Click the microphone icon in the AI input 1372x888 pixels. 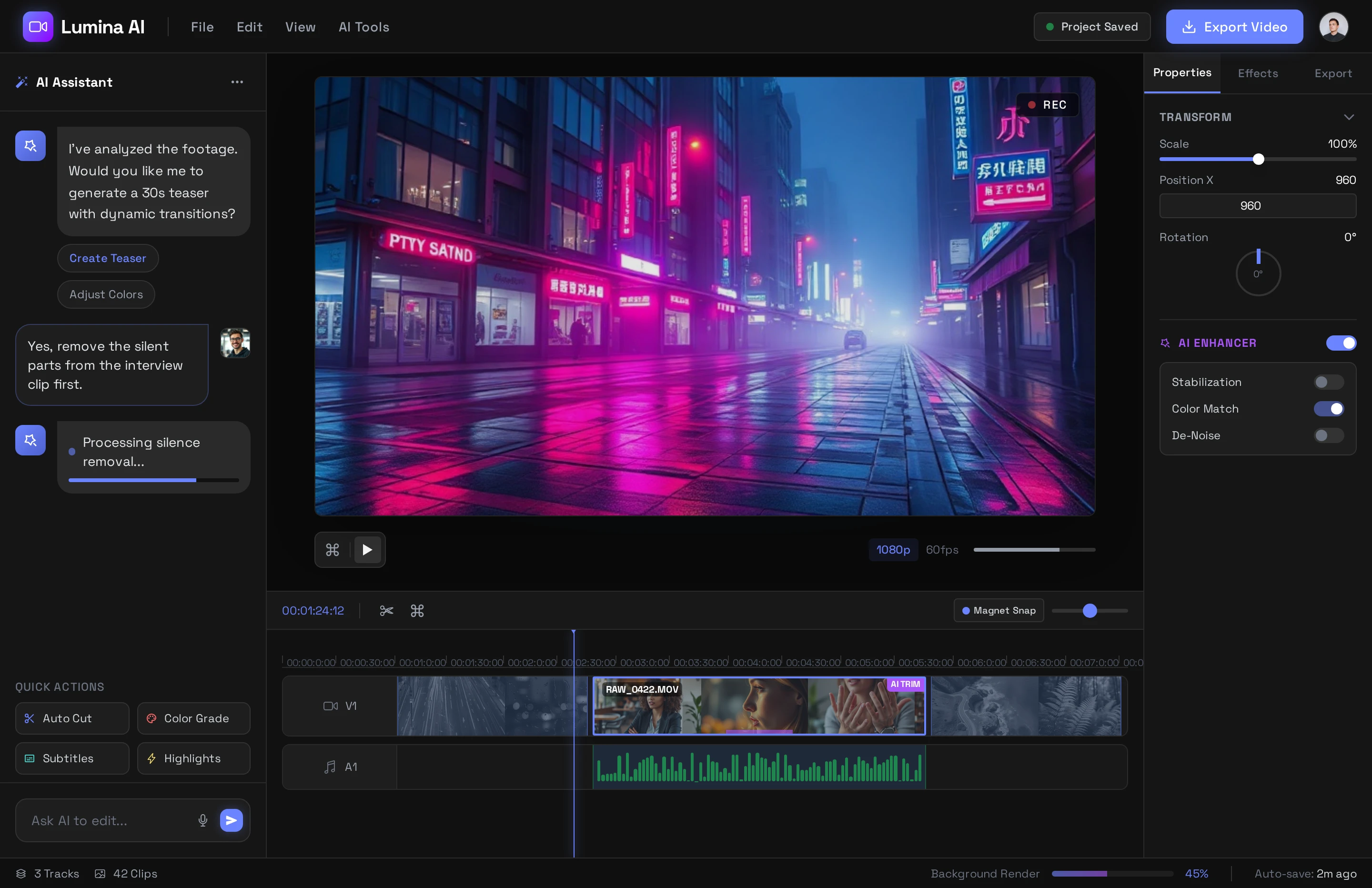(202, 820)
